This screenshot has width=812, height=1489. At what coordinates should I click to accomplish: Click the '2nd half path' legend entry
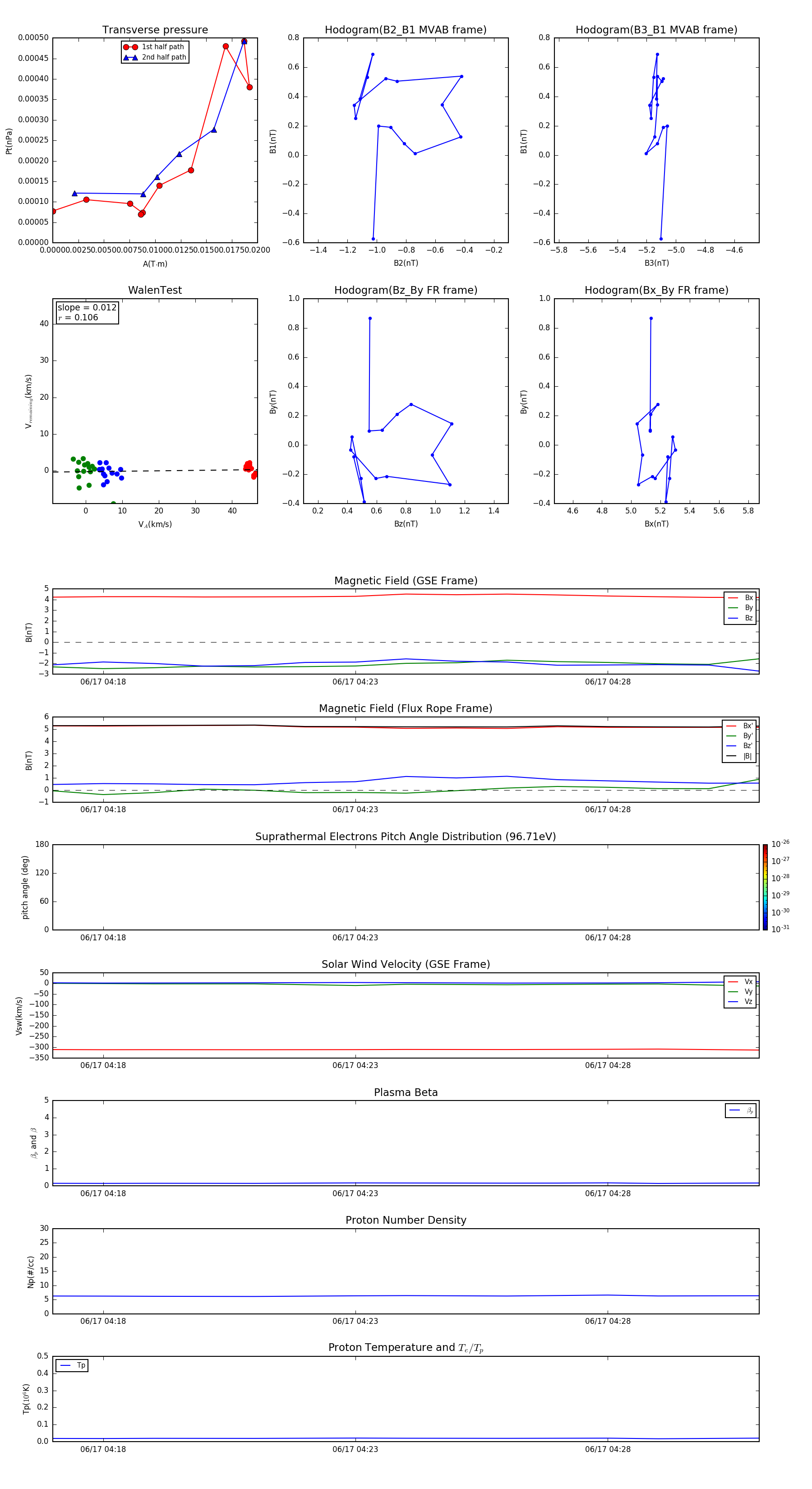pyautogui.click(x=154, y=57)
